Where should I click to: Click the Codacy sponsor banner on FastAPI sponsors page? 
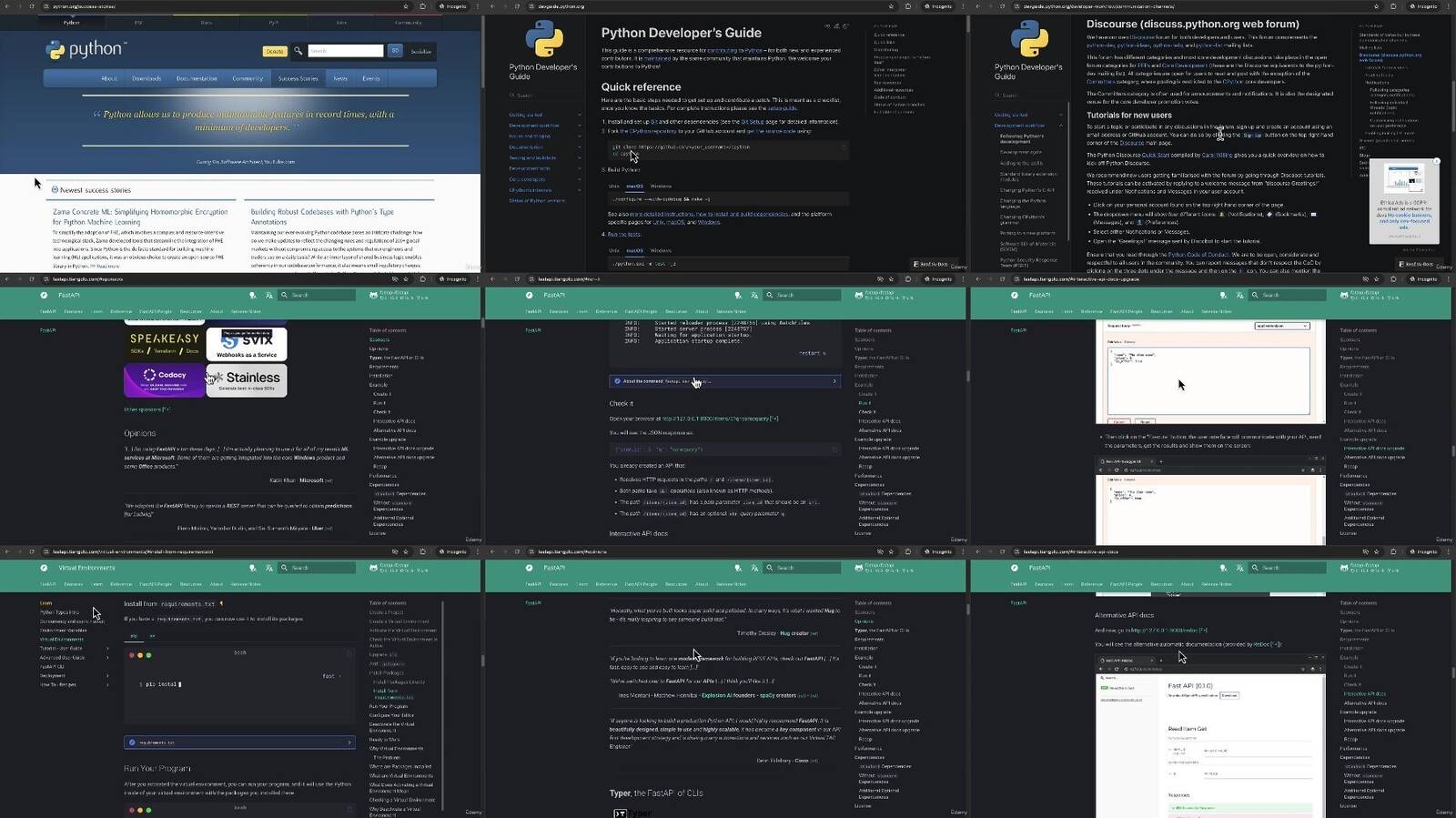(x=165, y=380)
